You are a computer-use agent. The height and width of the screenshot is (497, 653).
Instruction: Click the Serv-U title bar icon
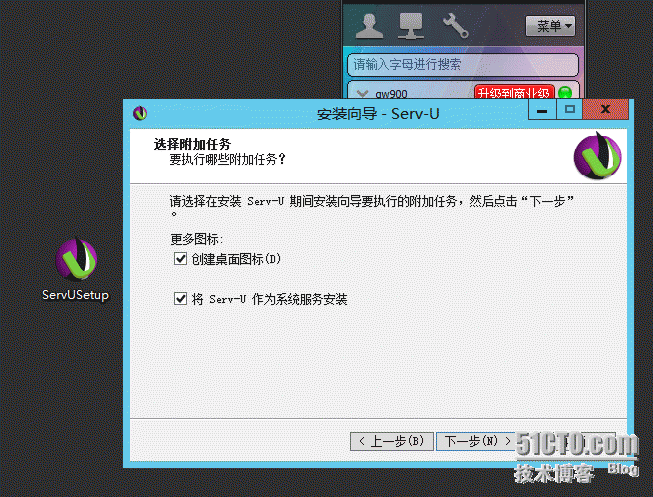[140, 113]
